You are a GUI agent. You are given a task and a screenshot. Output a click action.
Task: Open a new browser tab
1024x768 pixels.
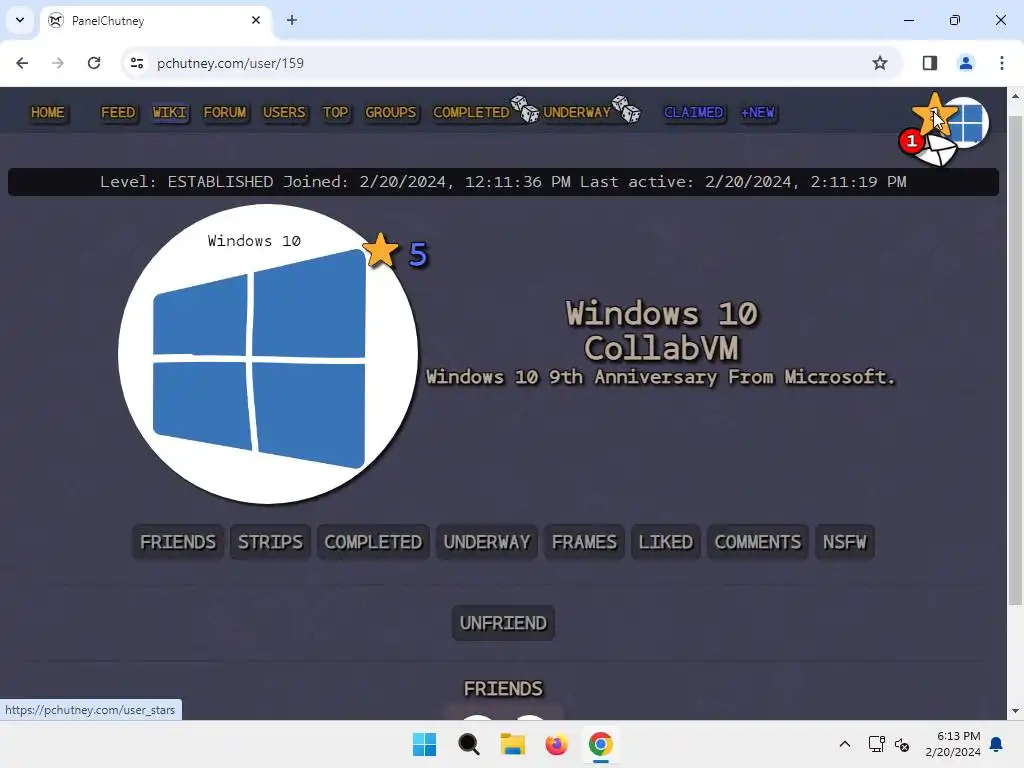292,20
